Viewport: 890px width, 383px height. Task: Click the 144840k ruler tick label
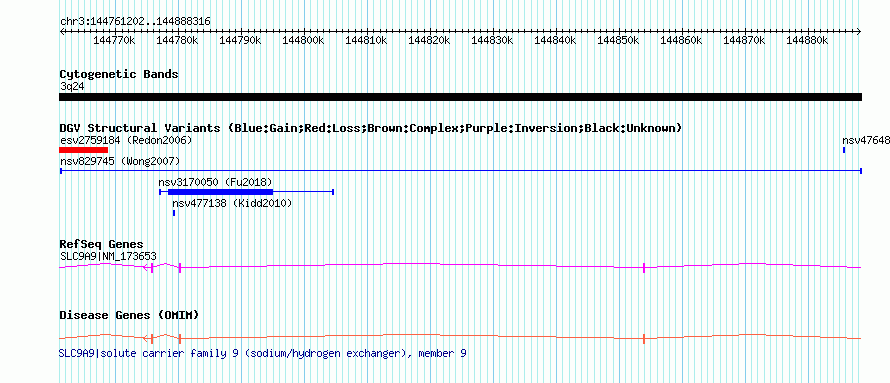click(555, 40)
